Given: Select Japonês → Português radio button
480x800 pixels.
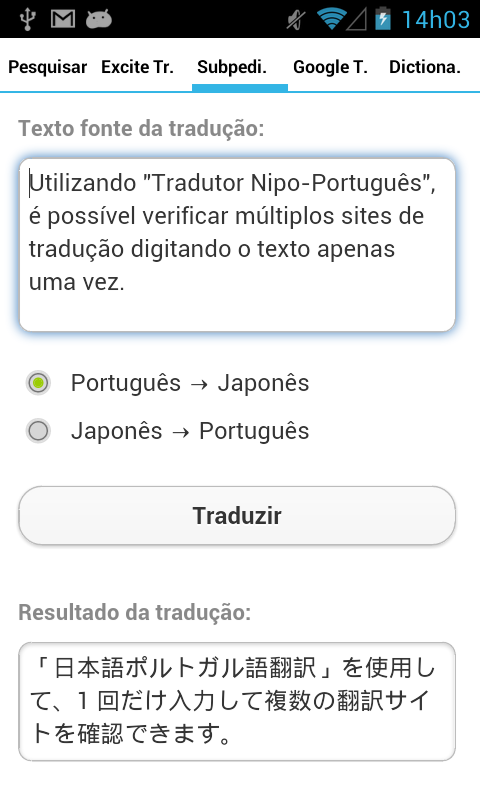Looking at the screenshot, I should pos(38,431).
